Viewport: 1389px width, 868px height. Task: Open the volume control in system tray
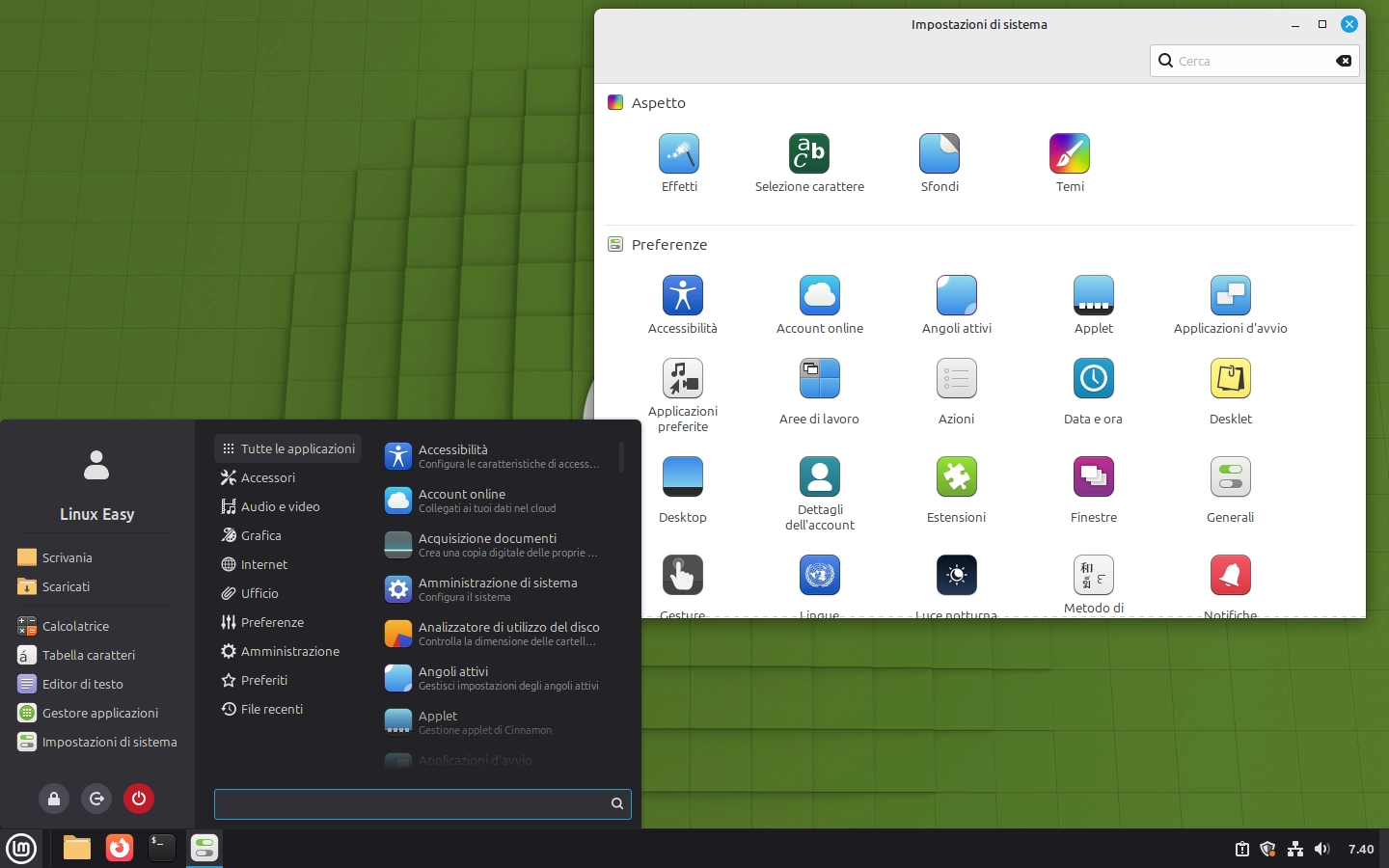click(1322, 850)
